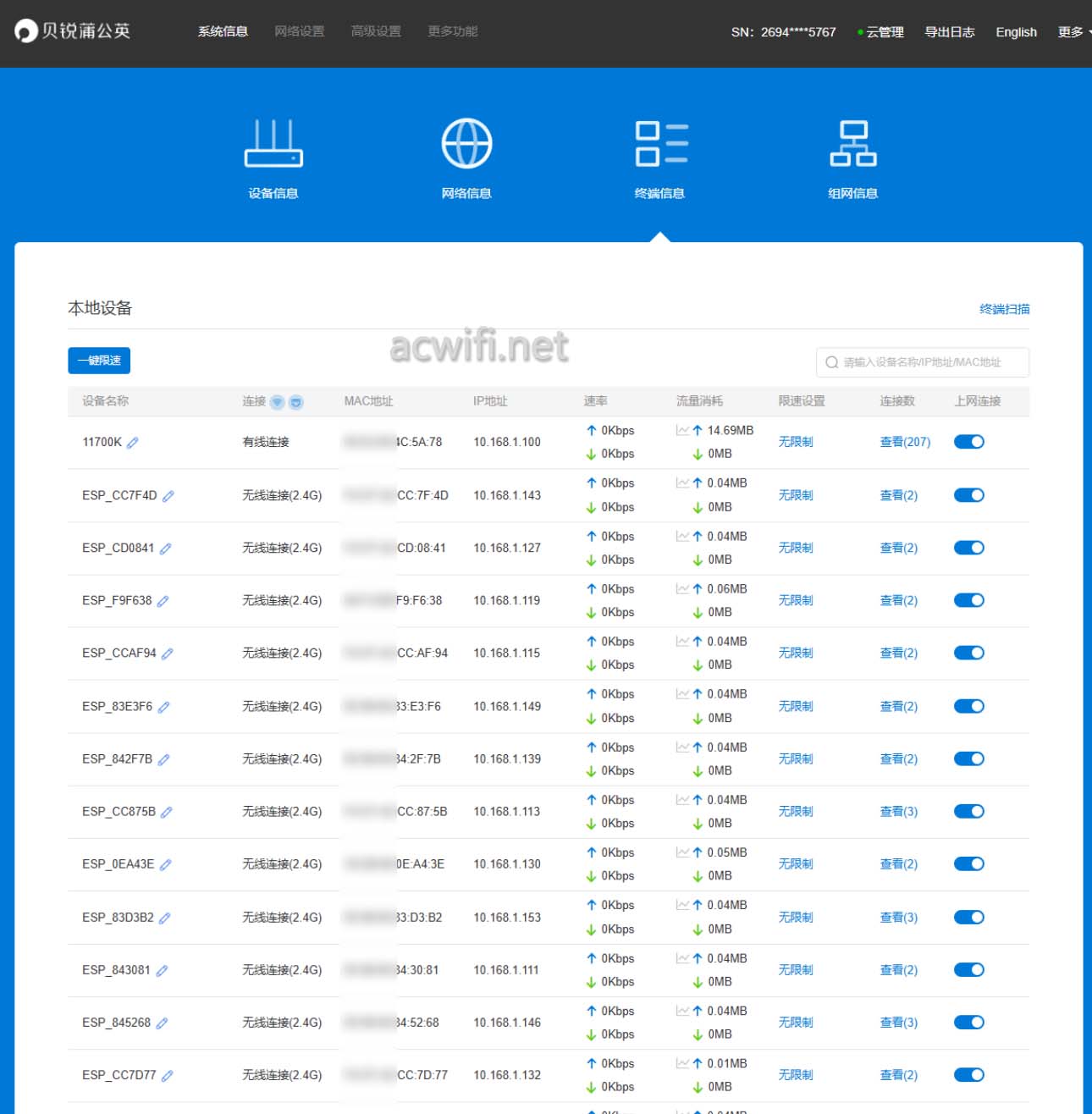Open the 终端信息 list icon

point(661,144)
